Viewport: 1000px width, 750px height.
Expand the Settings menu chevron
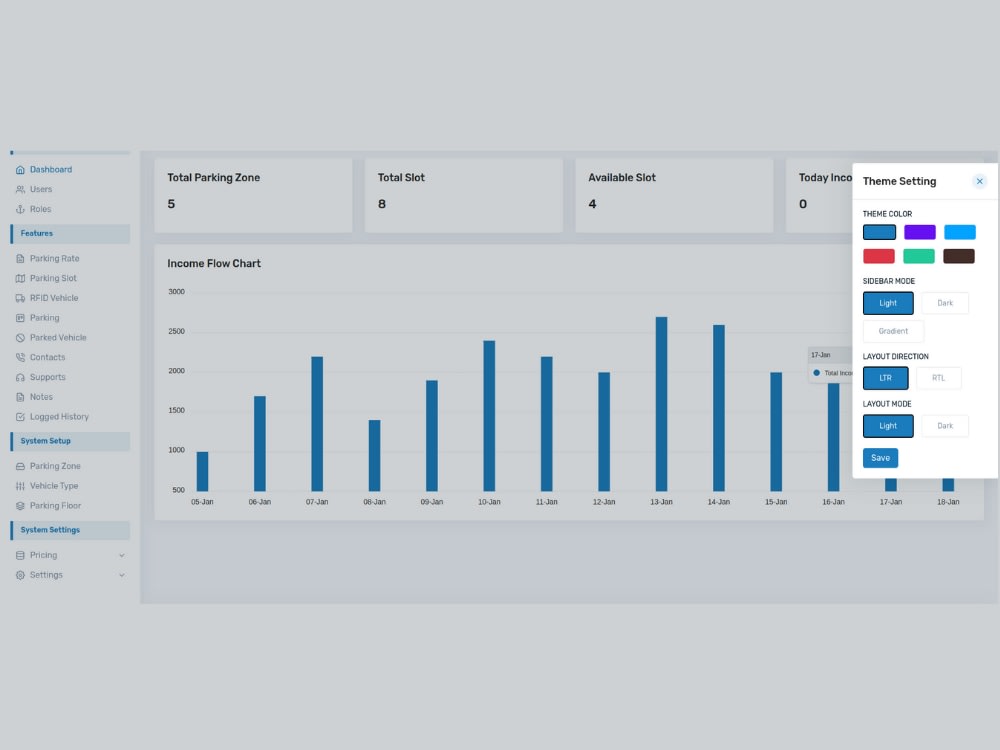122,575
